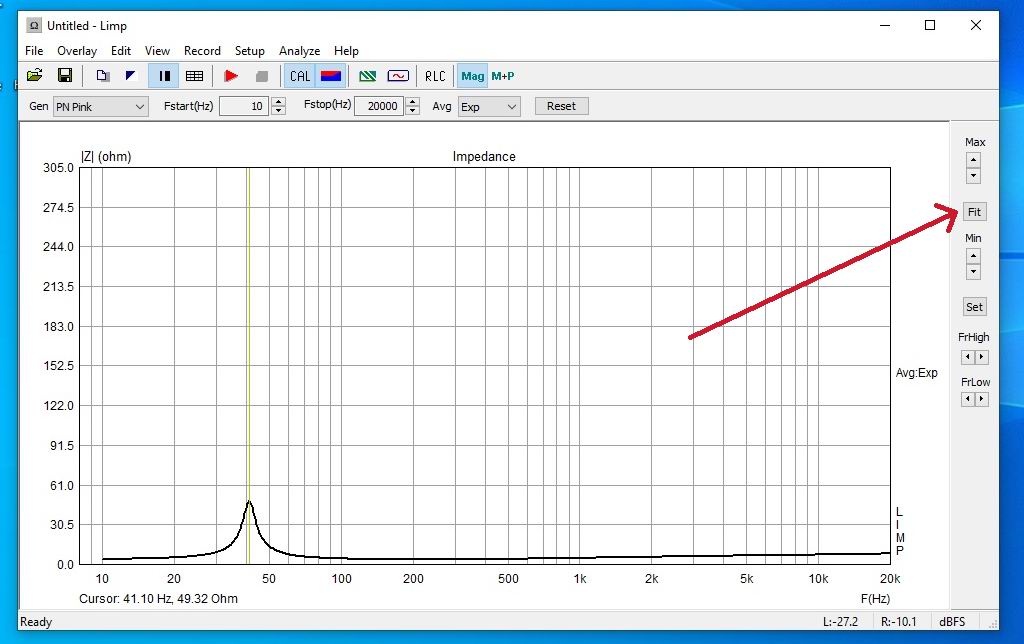
Task: Click the FrHigh left arrow
Action: click(x=968, y=357)
